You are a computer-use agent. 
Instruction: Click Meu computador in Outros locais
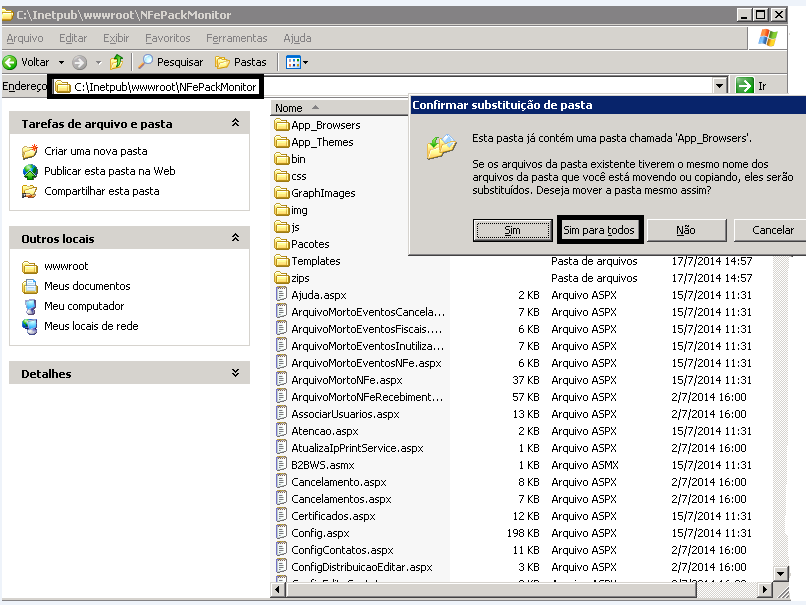[84, 306]
